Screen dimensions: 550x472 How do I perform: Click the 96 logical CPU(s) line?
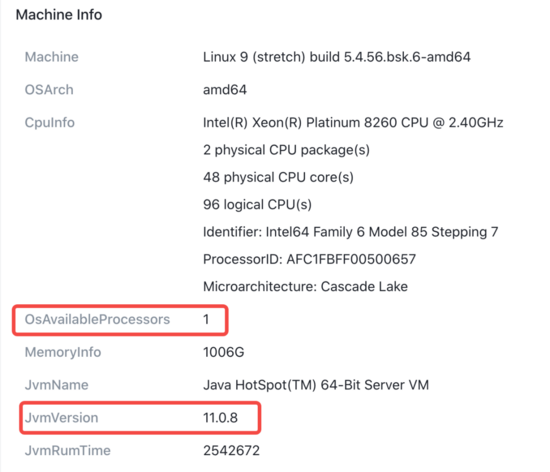257,205
